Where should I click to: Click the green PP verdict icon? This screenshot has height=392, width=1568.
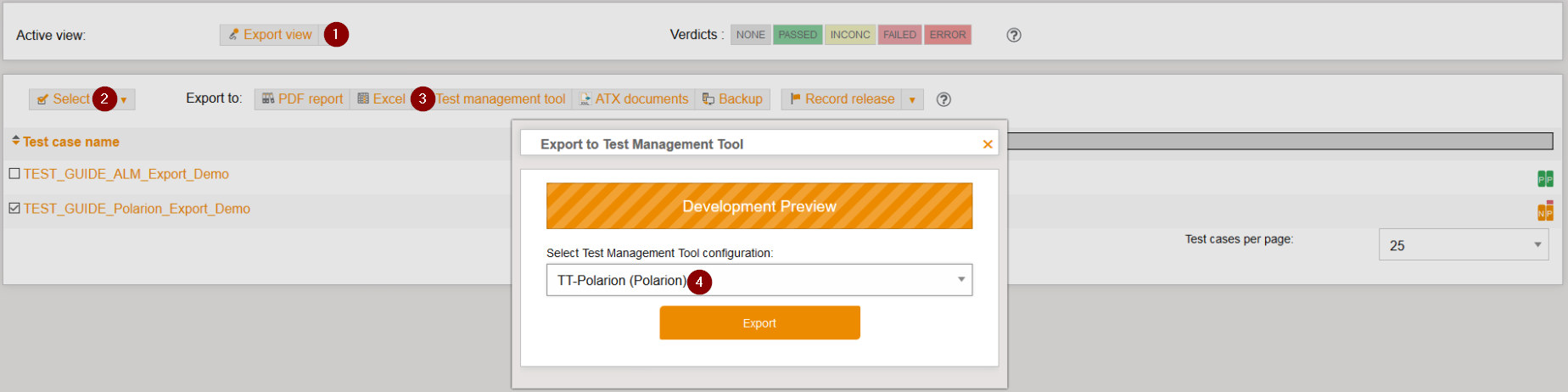coord(1544,178)
